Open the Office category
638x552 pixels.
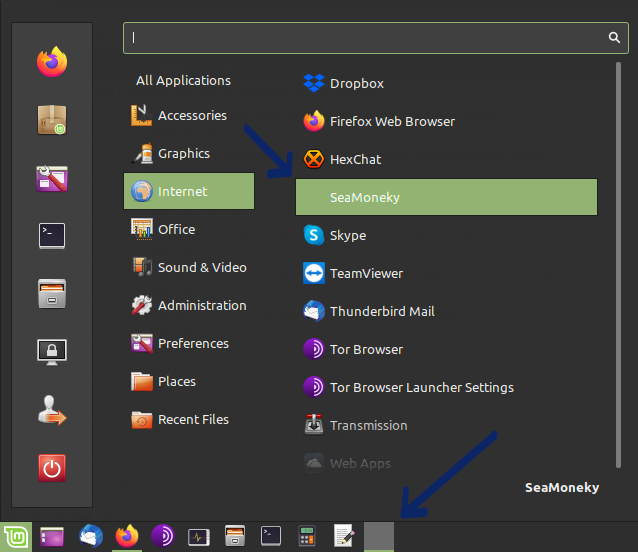point(189,229)
